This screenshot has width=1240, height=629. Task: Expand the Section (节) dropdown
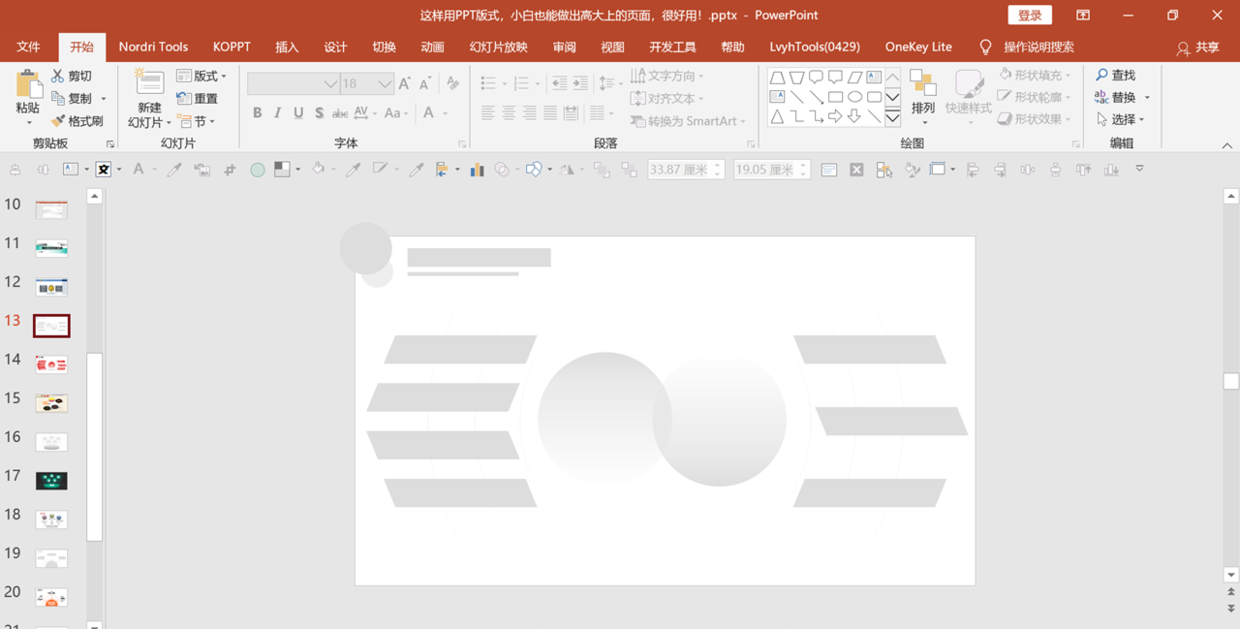[x=196, y=121]
